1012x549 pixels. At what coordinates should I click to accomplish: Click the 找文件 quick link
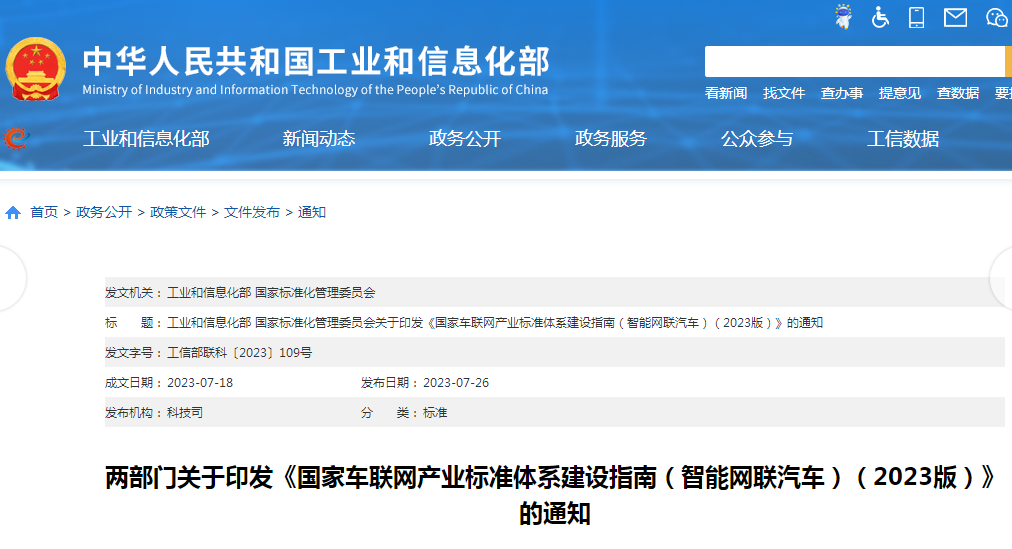tap(784, 93)
